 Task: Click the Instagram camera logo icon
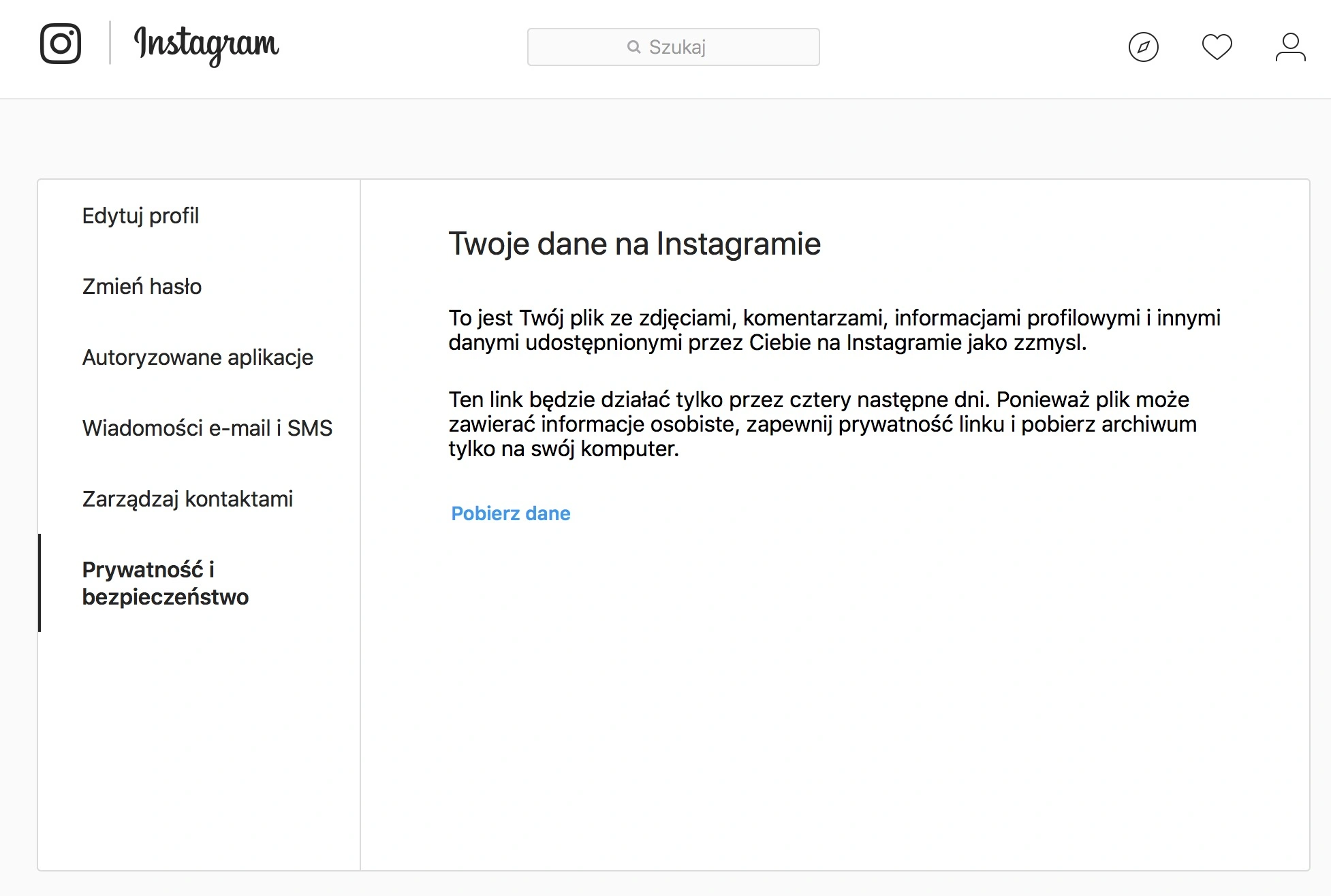pyautogui.click(x=61, y=44)
